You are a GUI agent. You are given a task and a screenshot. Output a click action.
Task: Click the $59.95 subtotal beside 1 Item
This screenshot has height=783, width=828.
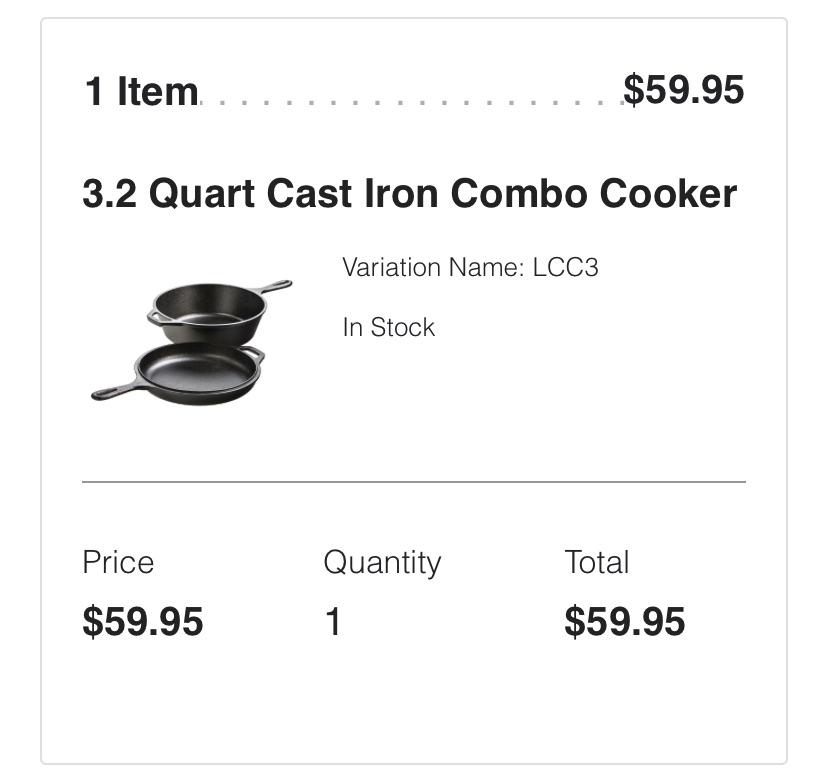point(684,90)
